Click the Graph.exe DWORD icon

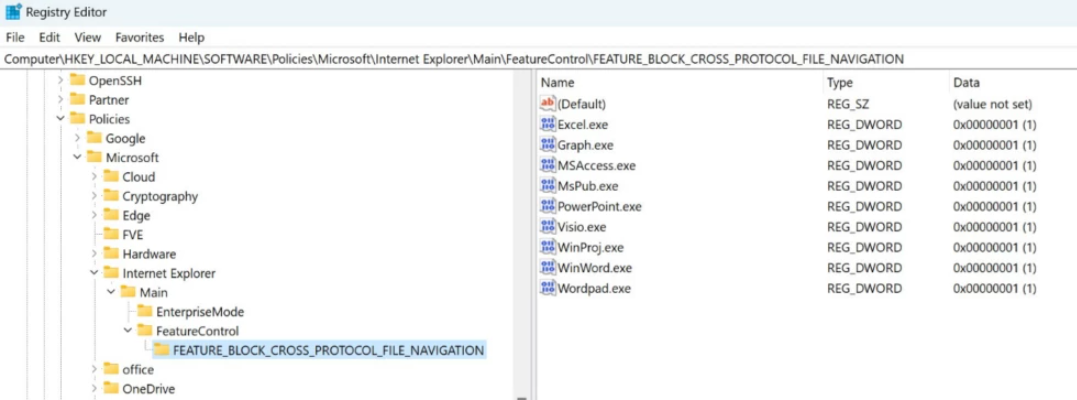(x=547, y=145)
